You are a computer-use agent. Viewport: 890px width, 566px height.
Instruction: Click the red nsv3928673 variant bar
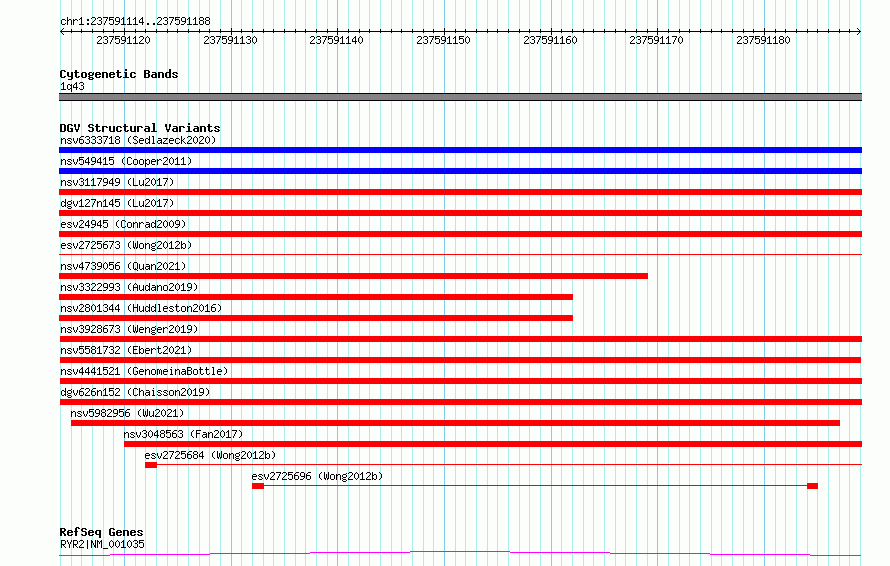pos(460,339)
